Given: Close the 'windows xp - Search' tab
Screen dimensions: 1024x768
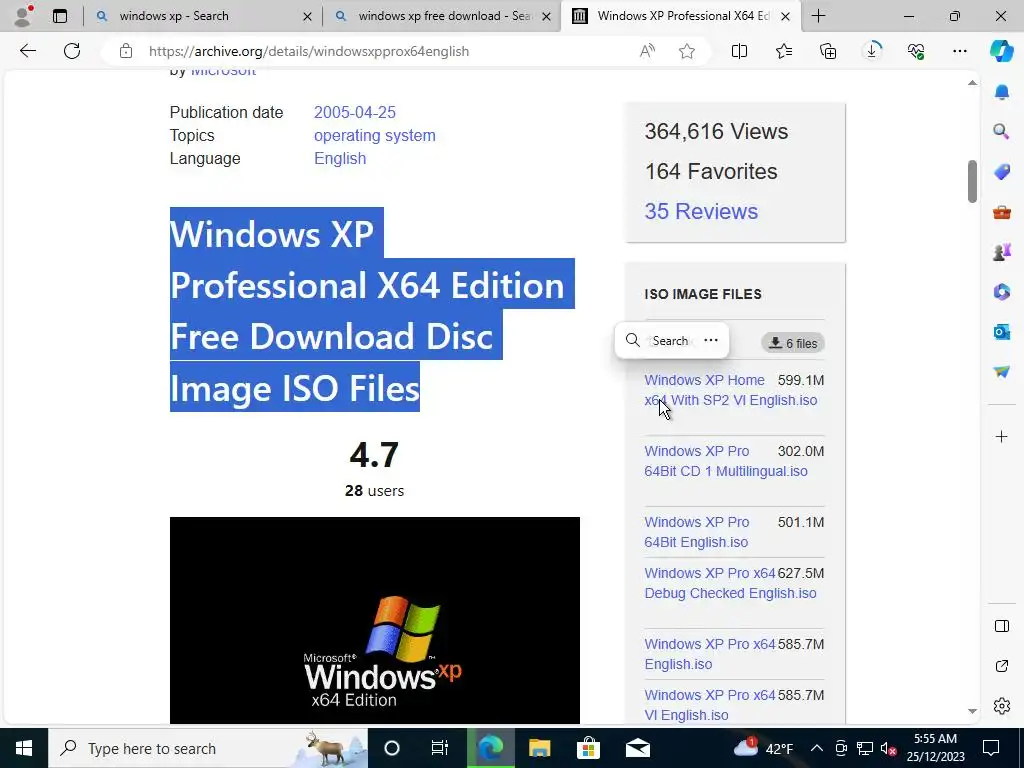Looking at the screenshot, I should pyautogui.click(x=307, y=16).
